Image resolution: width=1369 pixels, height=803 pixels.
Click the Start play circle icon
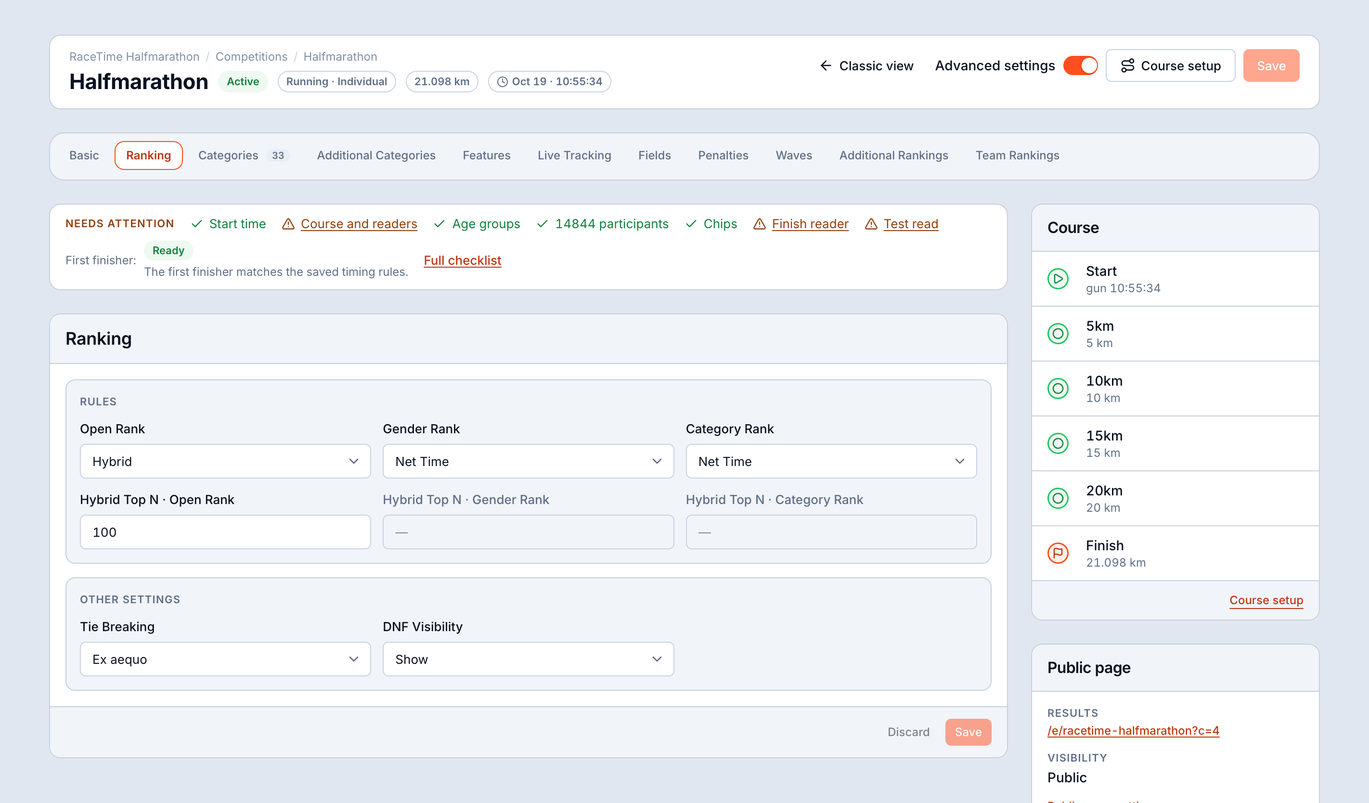point(1058,279)
